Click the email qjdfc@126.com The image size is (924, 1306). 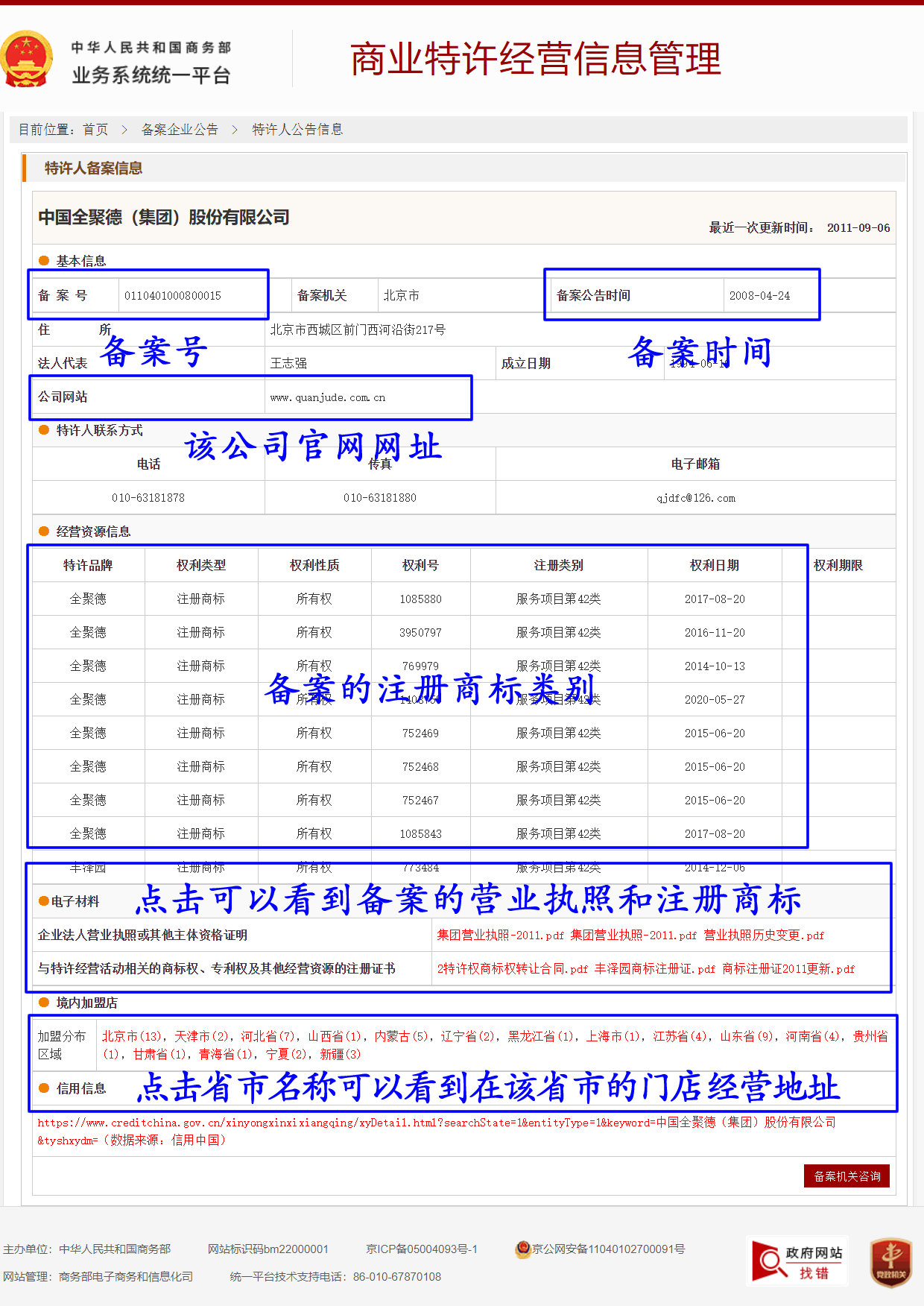pyautogui.click(x=696, y=498)
